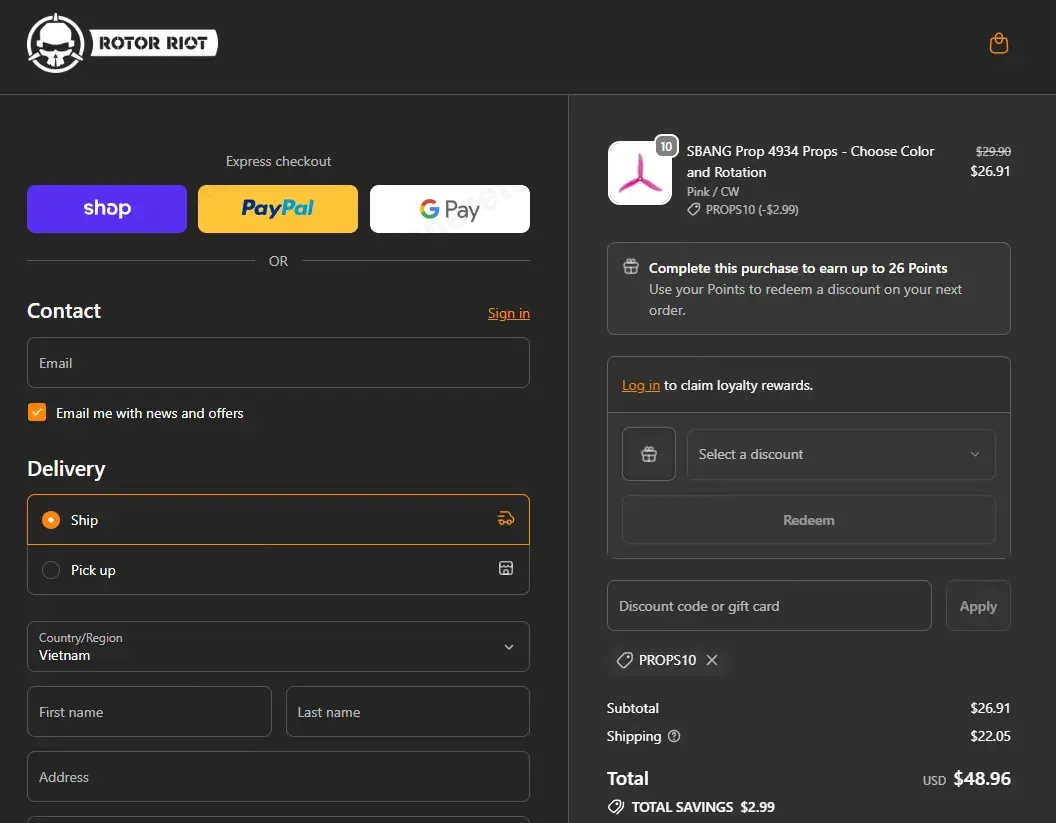Click the Total Savings tag icon
1056x823 pixels.
[616, 807]
